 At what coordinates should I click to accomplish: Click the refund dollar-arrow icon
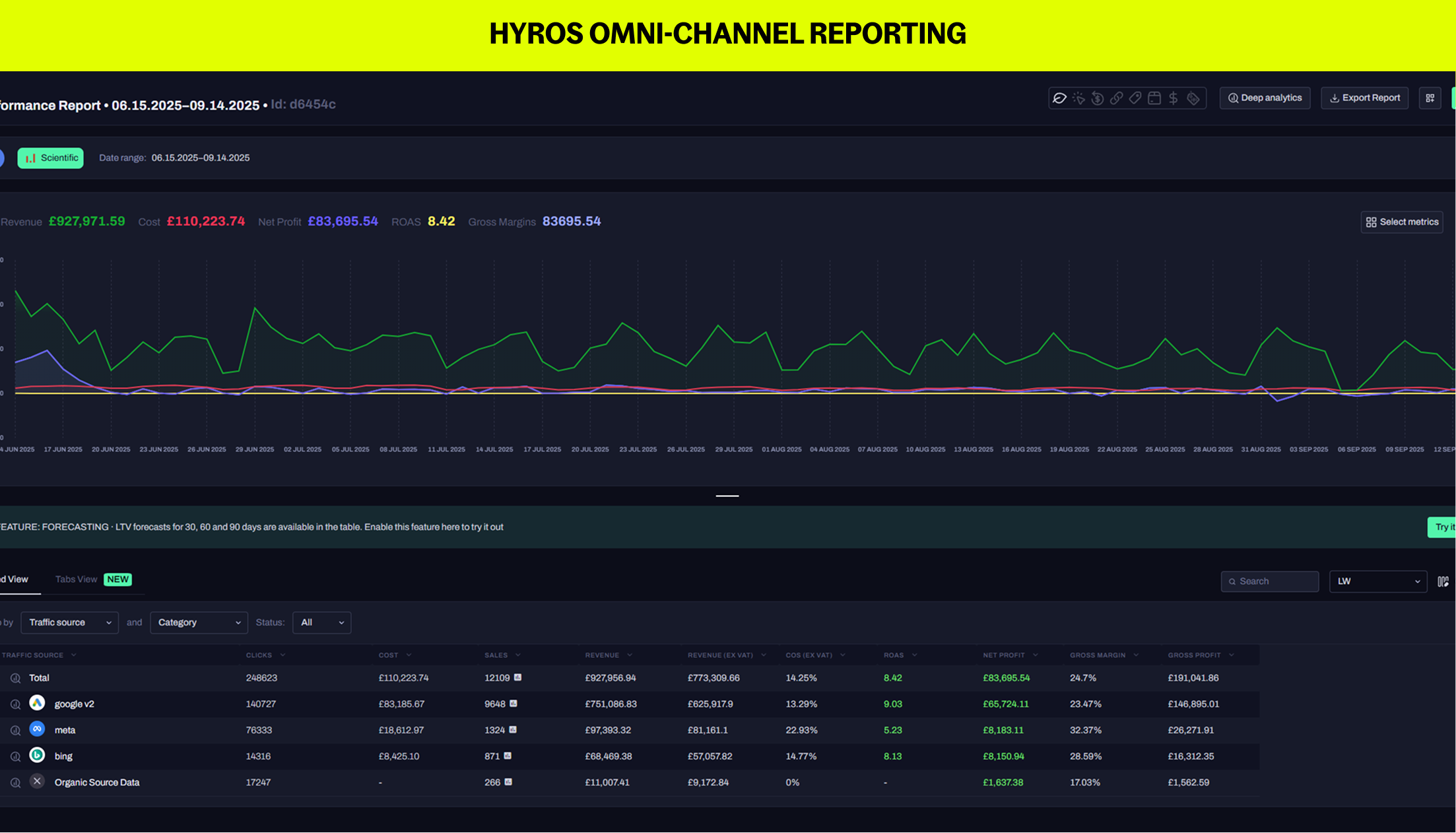(x=1098, y=98)
